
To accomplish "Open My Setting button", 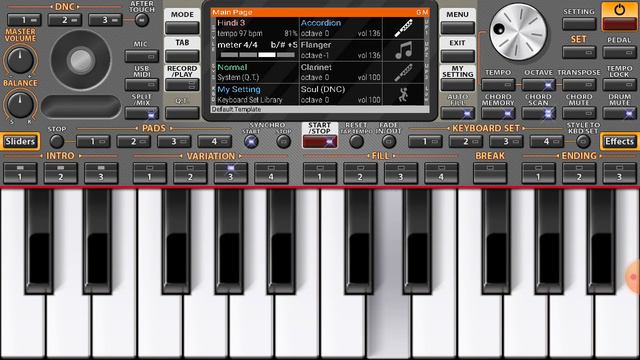I will pyautogui.click(x=458, y=85).
